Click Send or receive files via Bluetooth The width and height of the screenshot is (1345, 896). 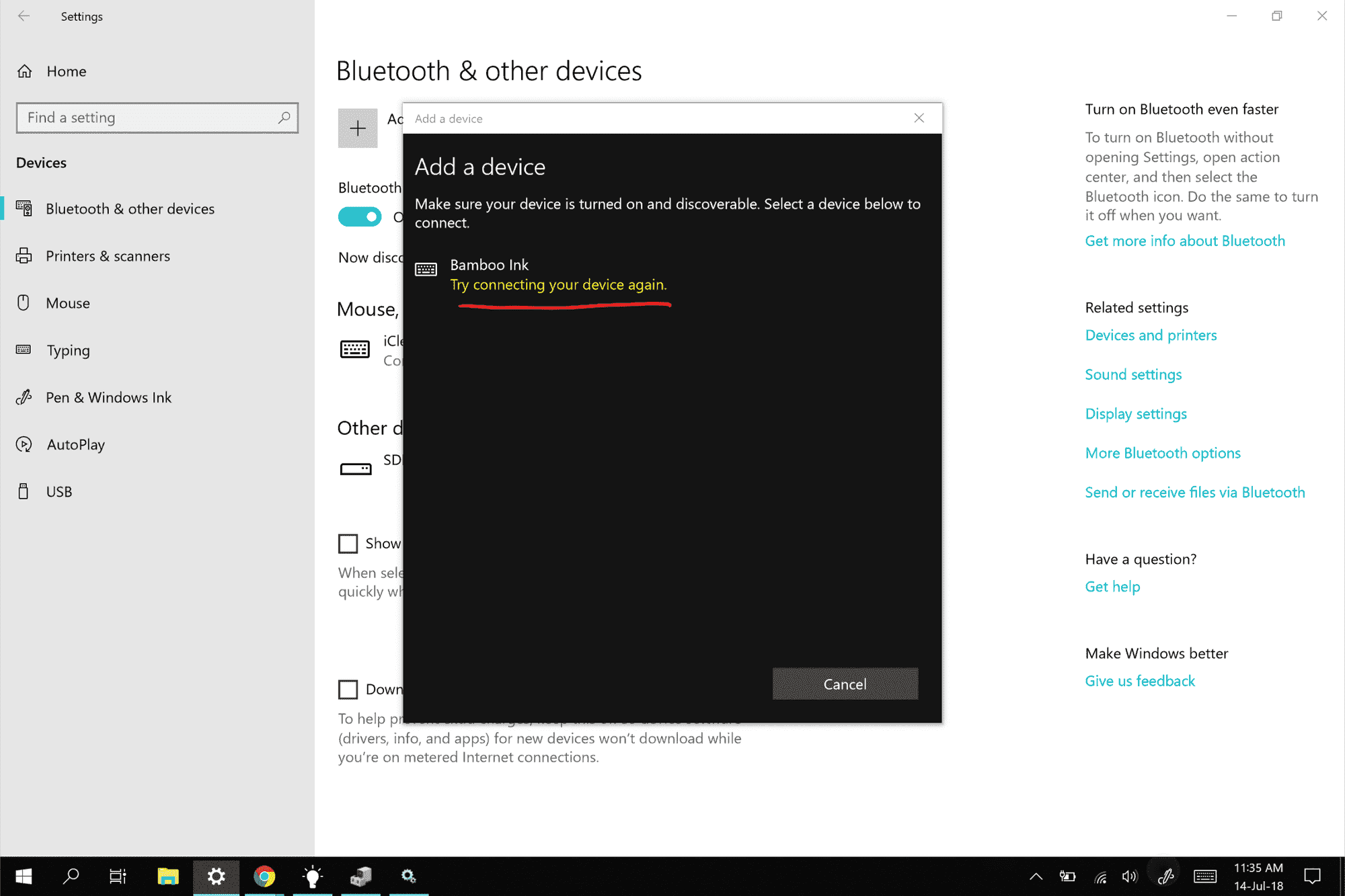point(1195,493)
